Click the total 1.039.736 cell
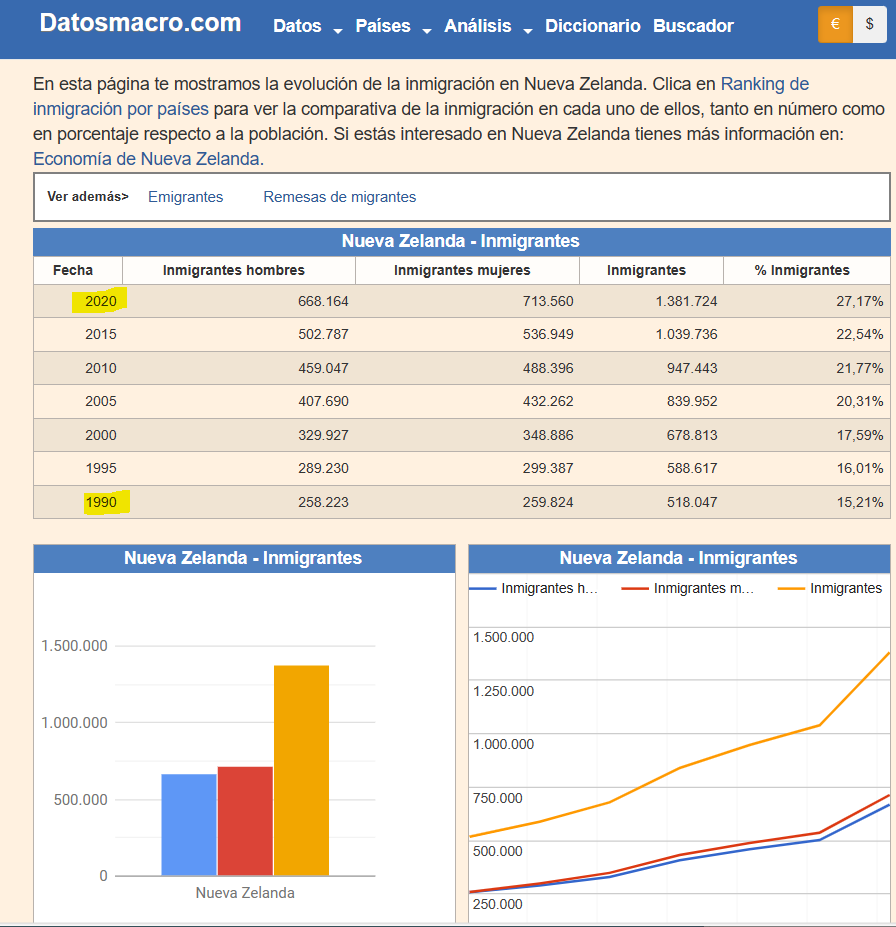This screenshot has height=927, width=896. pos(686,335)
